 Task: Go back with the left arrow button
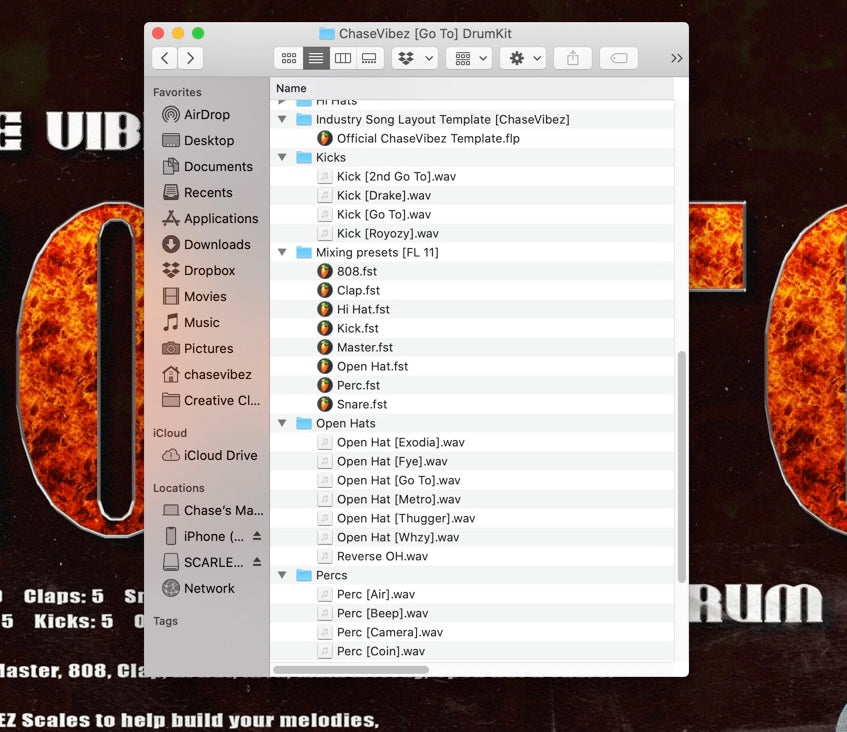click(x=165, y=58)
